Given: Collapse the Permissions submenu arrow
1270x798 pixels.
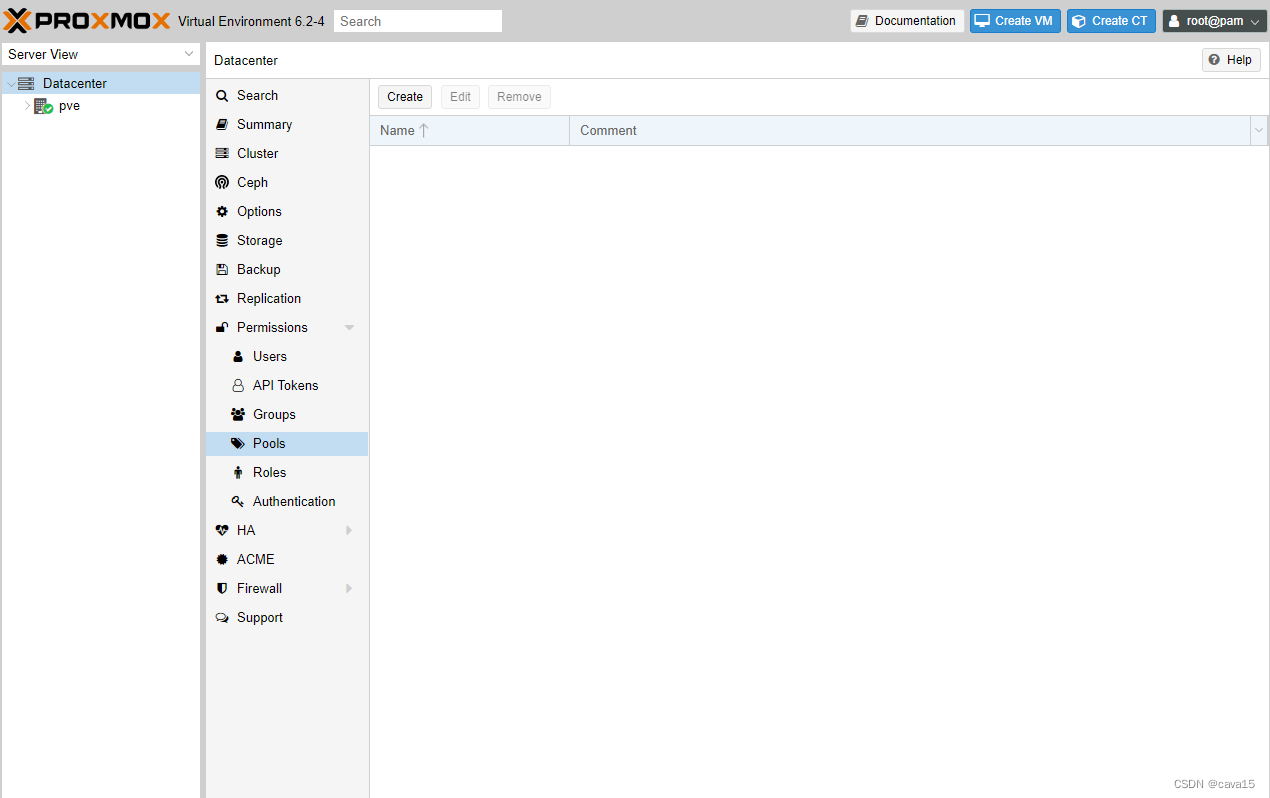Looking at the screenshot, I should tap(349, 328).
